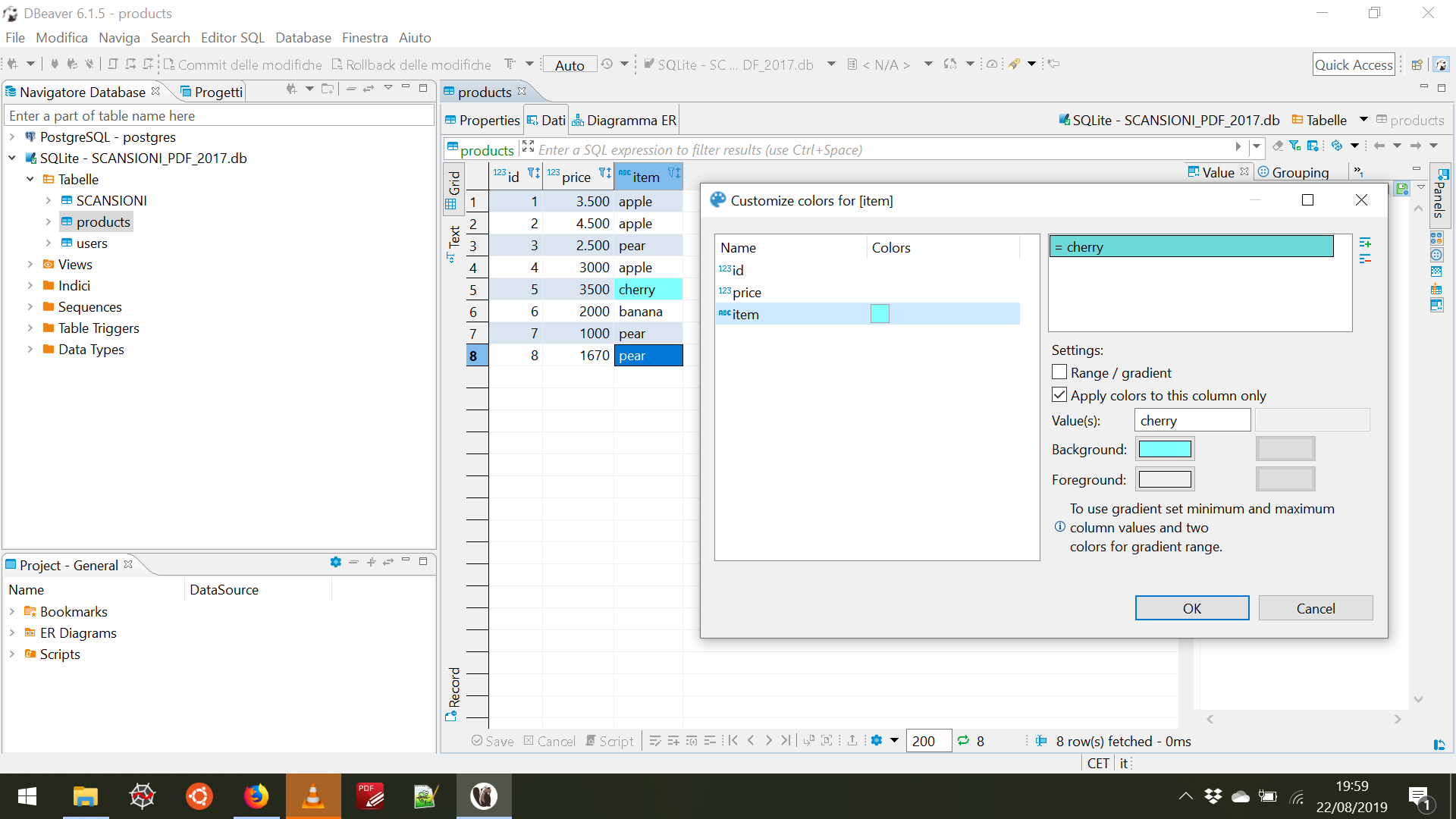1456x819 pixels.
Task: Cancel the Customize colors dialog
Action: [x=1315, y=608]
